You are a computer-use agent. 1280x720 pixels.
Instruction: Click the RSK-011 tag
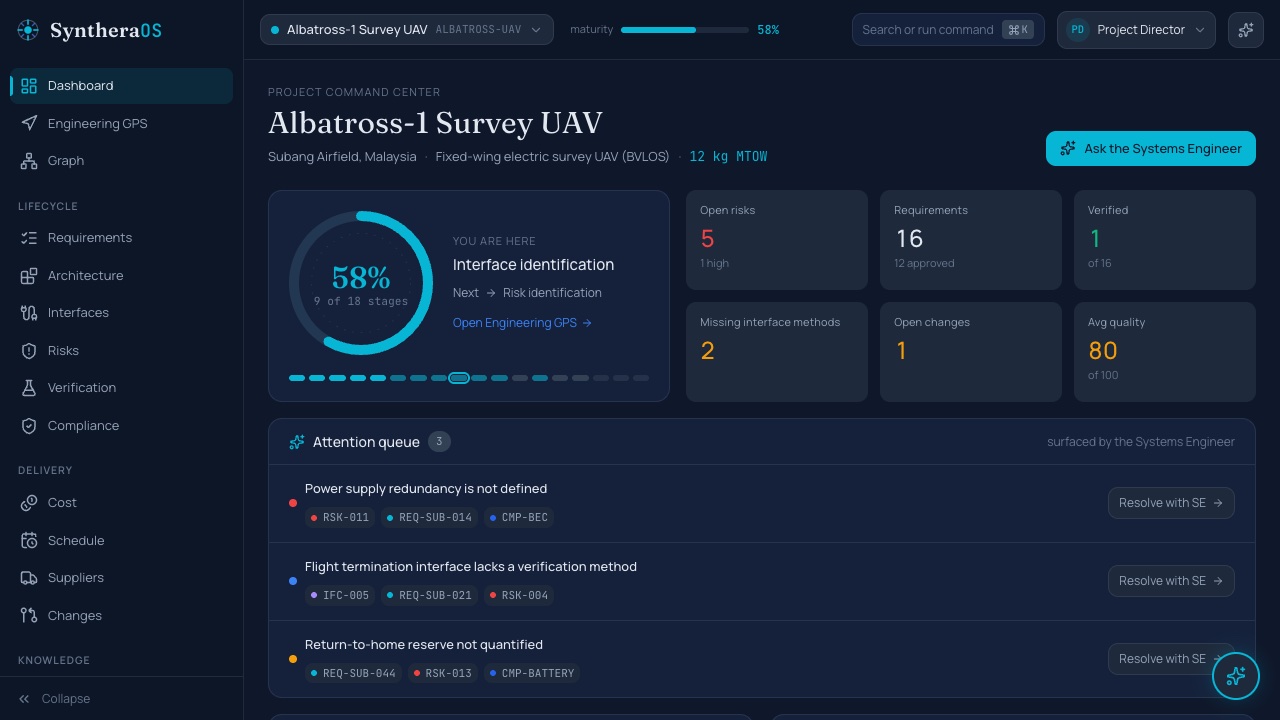pos(340,518)
